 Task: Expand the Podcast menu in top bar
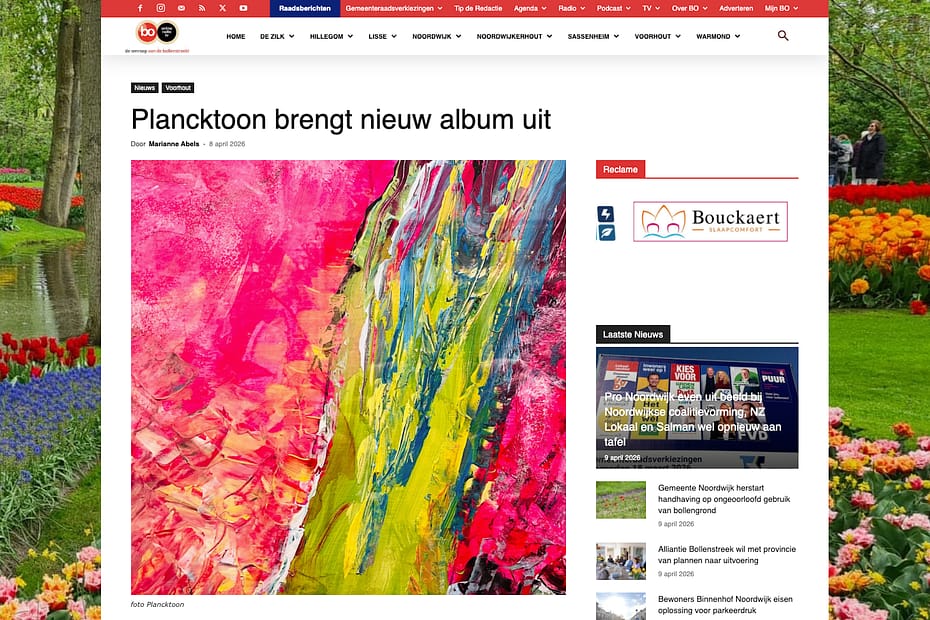tap(614, 8)
